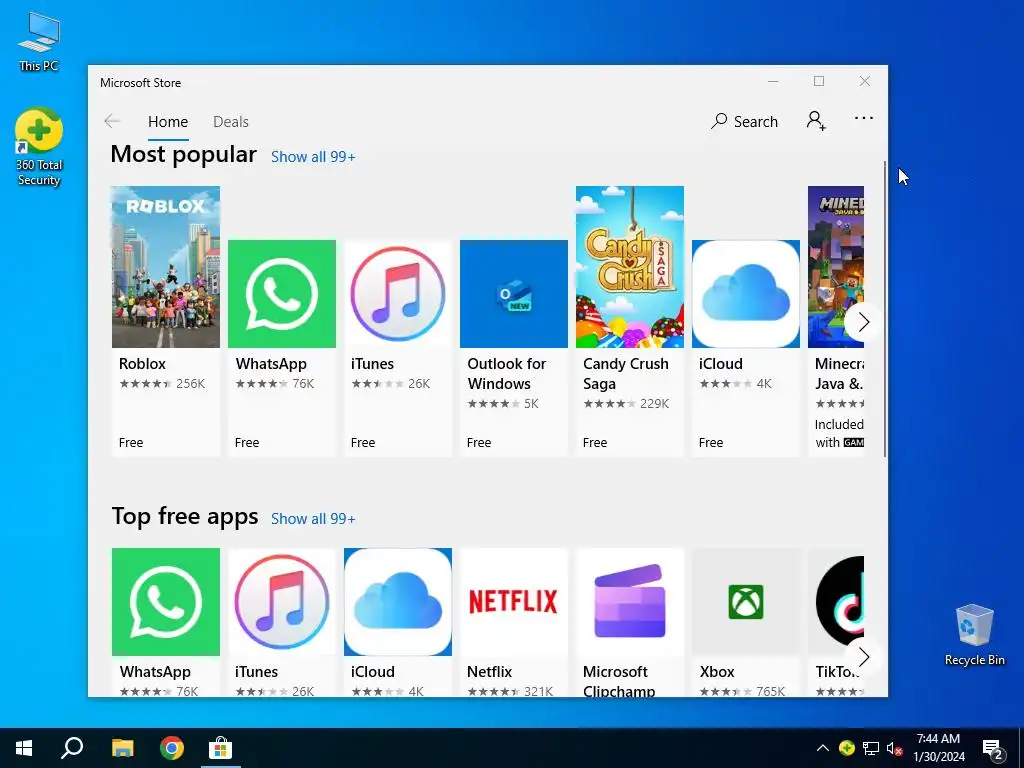Image resolution: width=1024 pixels, height=768 pixels.
Task: Advance Most popular carousel with right chevron
Action: [863, 322]
